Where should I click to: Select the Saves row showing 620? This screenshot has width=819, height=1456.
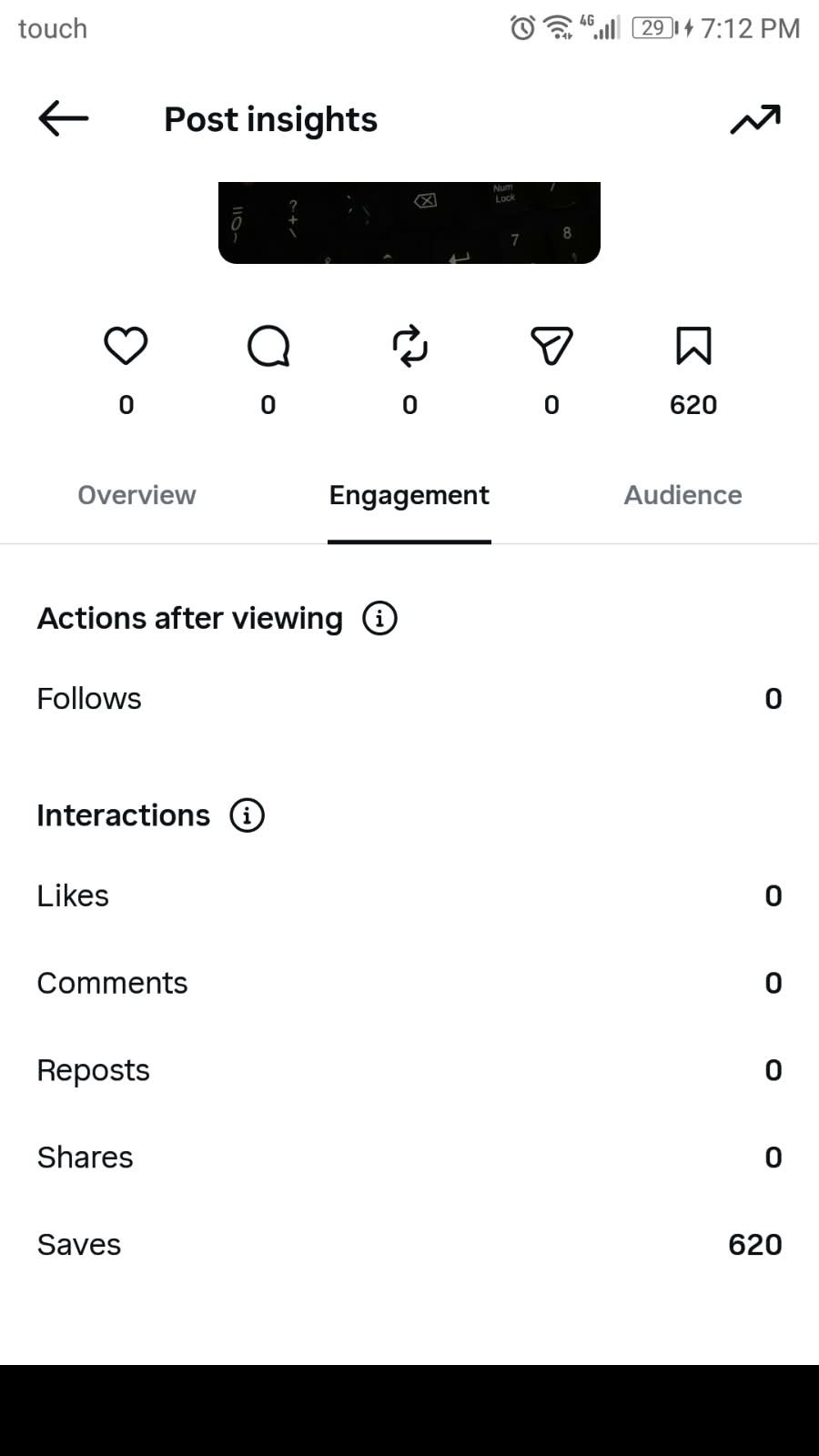pos(409,1245)
